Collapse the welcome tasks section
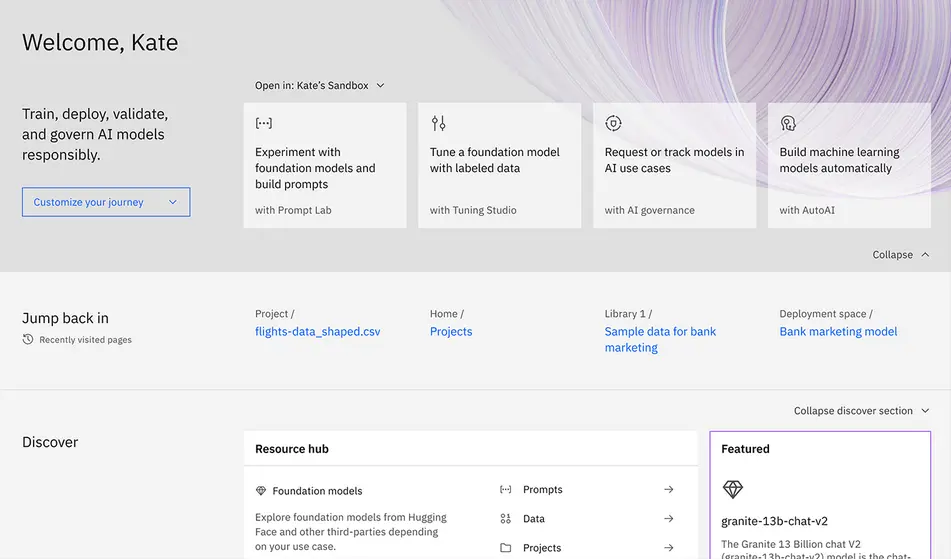This screenshot has height=559, width=951. tap(901, 255)
